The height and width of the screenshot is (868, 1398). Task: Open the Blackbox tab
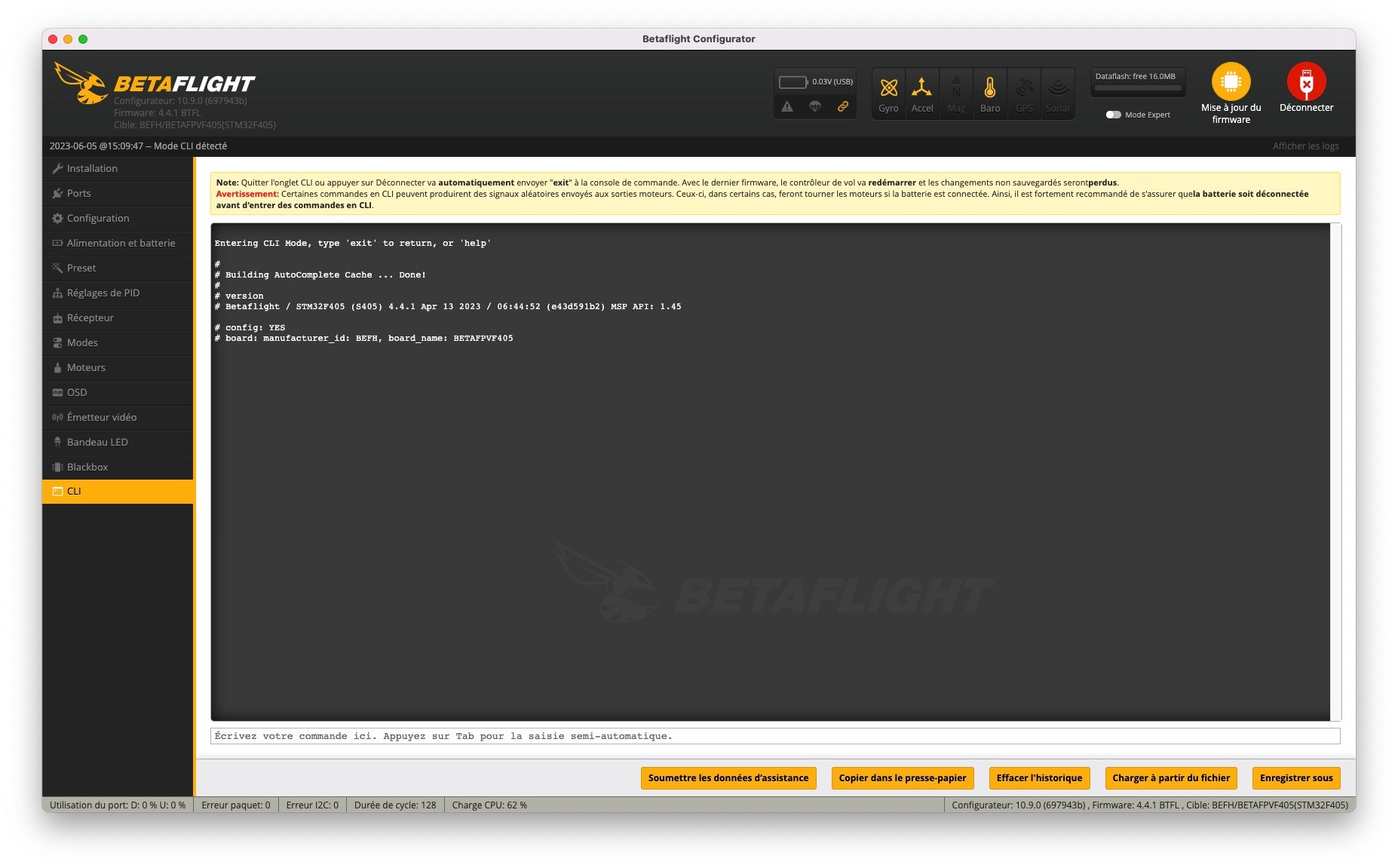pyautogui.click(x=118, y=468)
